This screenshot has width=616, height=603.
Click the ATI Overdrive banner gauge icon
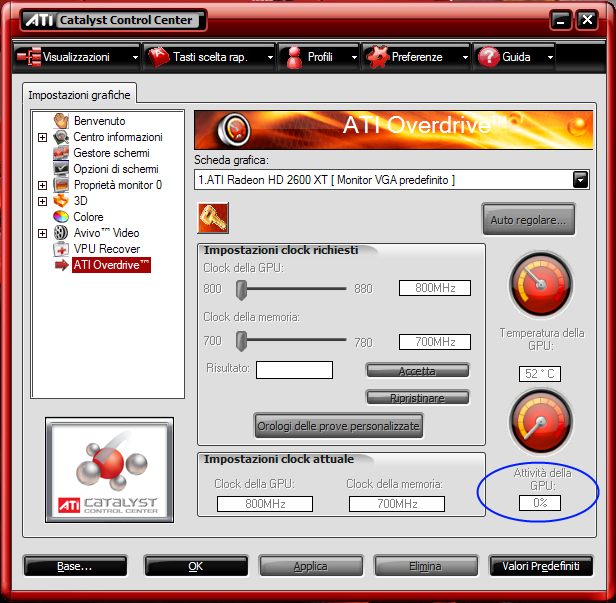234,130
